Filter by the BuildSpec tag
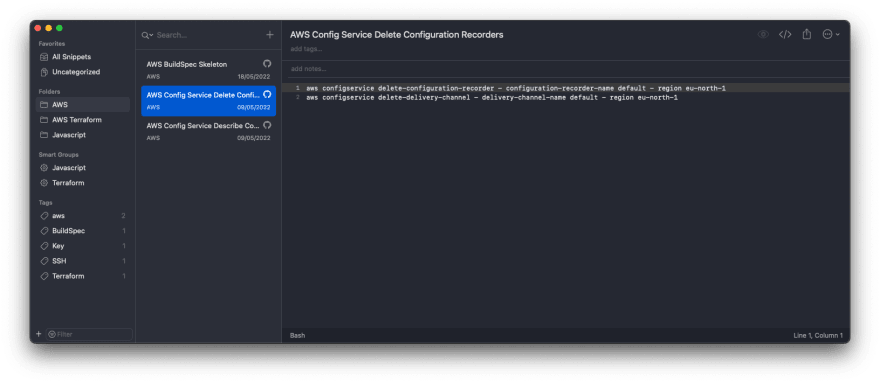This screenshot has width=880, height=383. (83, 231)
